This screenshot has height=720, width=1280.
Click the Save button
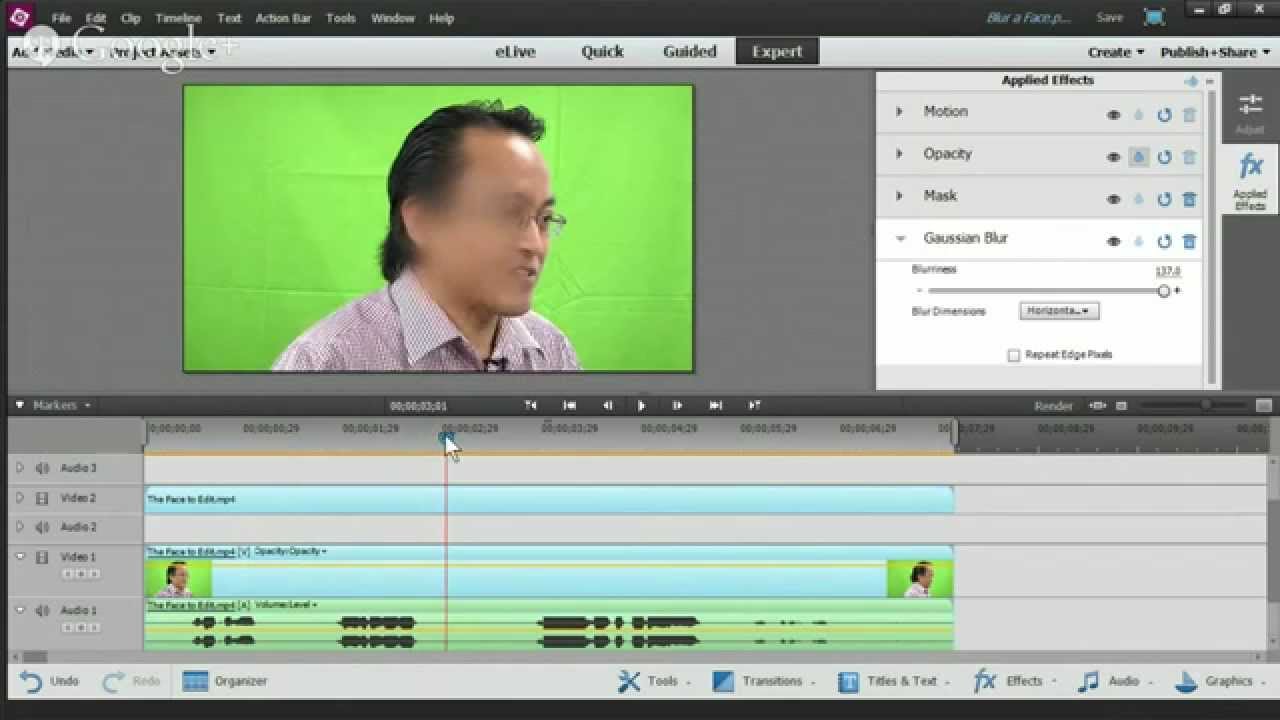[1109, 18]
